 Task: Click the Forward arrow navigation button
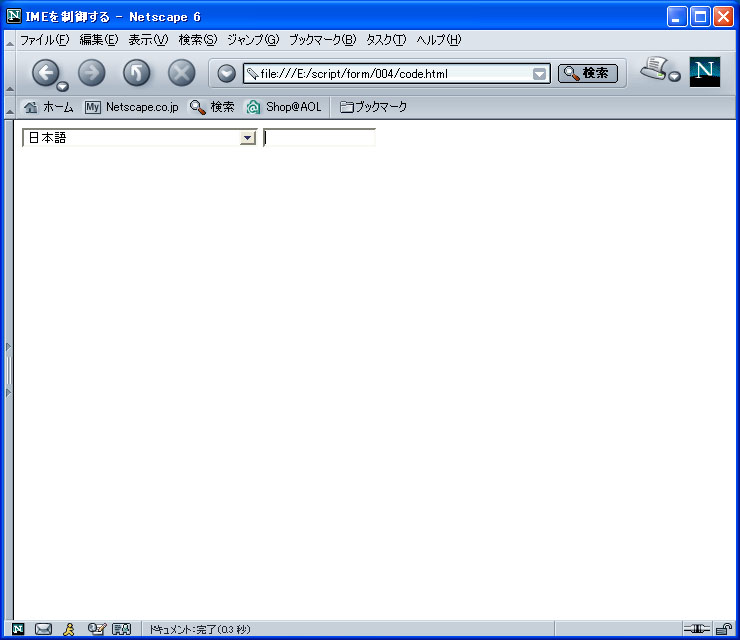click(x=92, y=73)
